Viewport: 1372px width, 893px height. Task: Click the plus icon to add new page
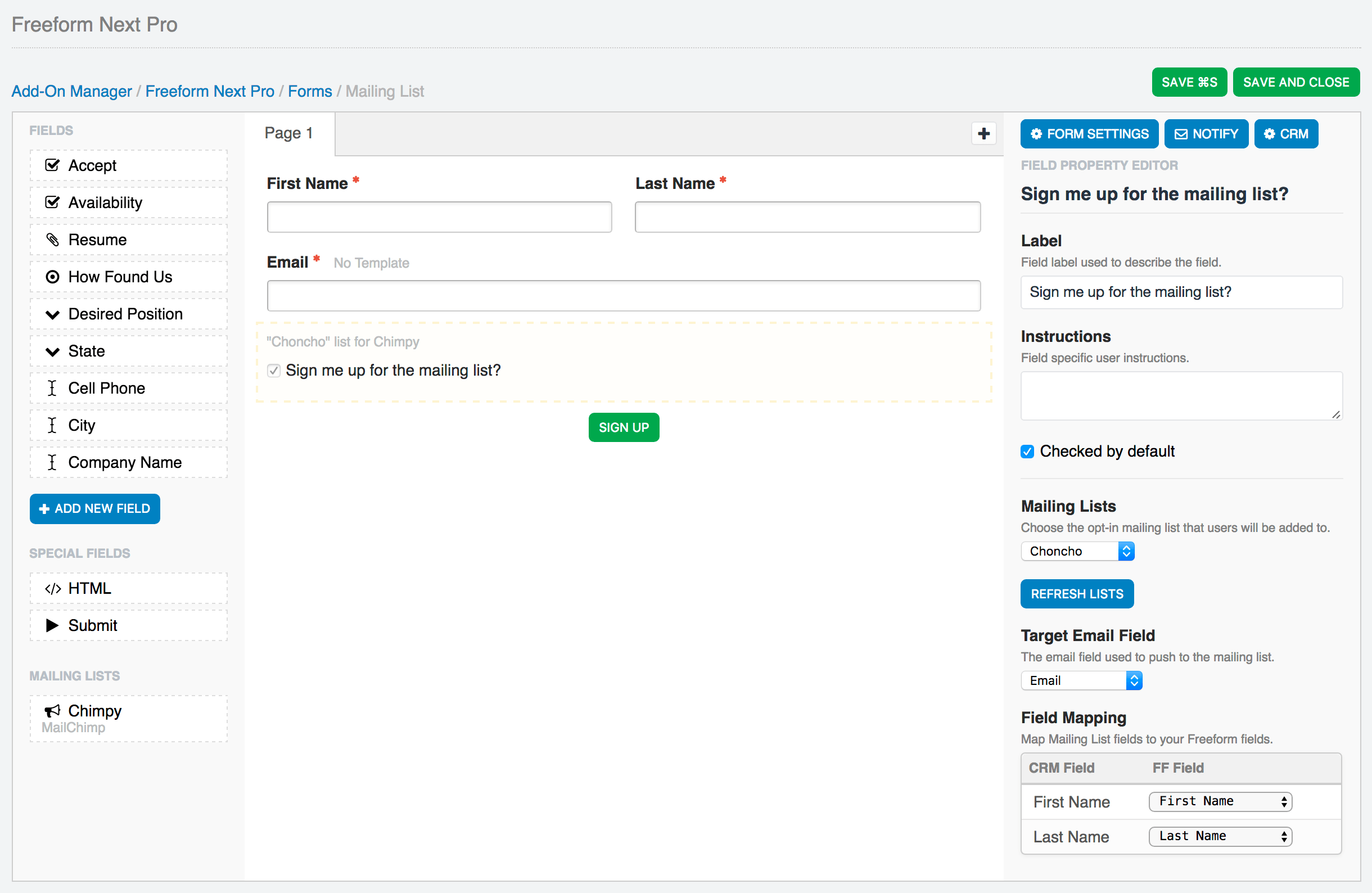click(x=984, y=133)
